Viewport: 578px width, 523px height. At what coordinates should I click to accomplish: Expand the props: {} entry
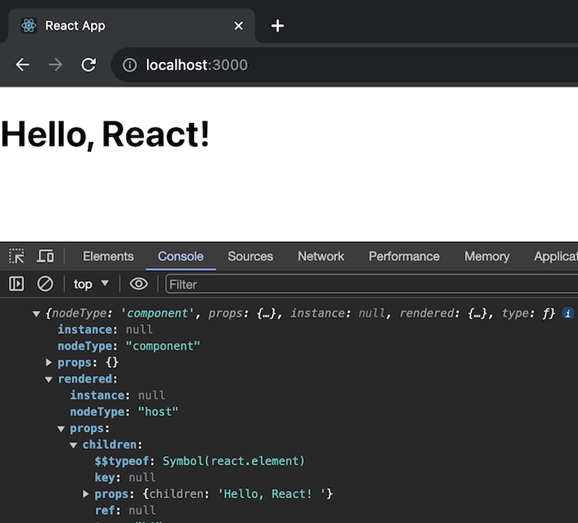click(x=48, y=362)
